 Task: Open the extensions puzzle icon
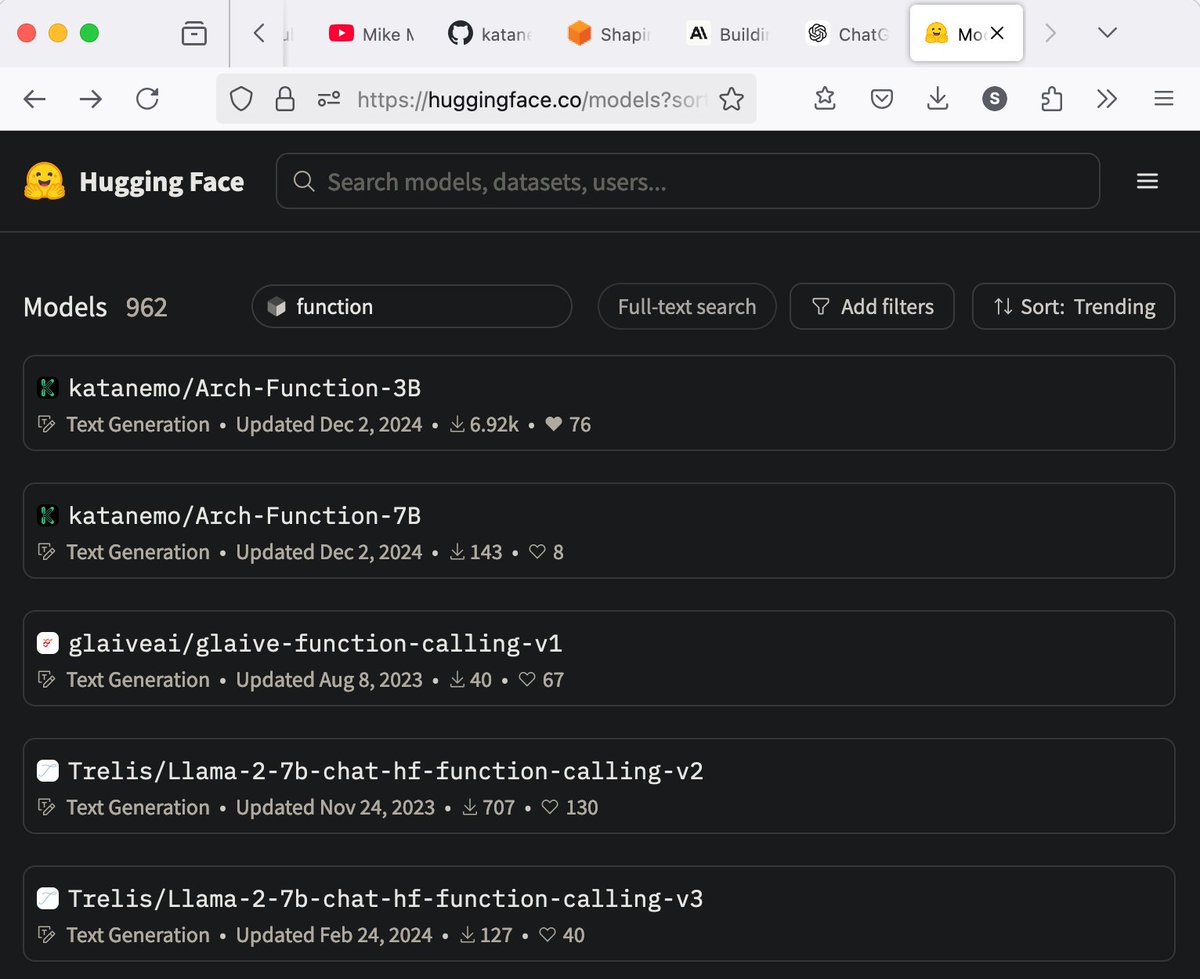(x=1051, y=98)
